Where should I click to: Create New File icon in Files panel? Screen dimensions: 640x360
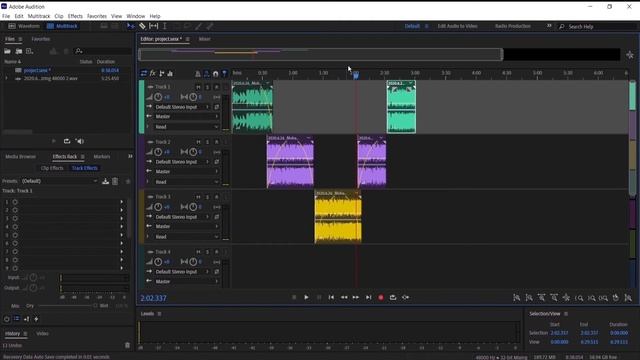[x=30, y=51]
